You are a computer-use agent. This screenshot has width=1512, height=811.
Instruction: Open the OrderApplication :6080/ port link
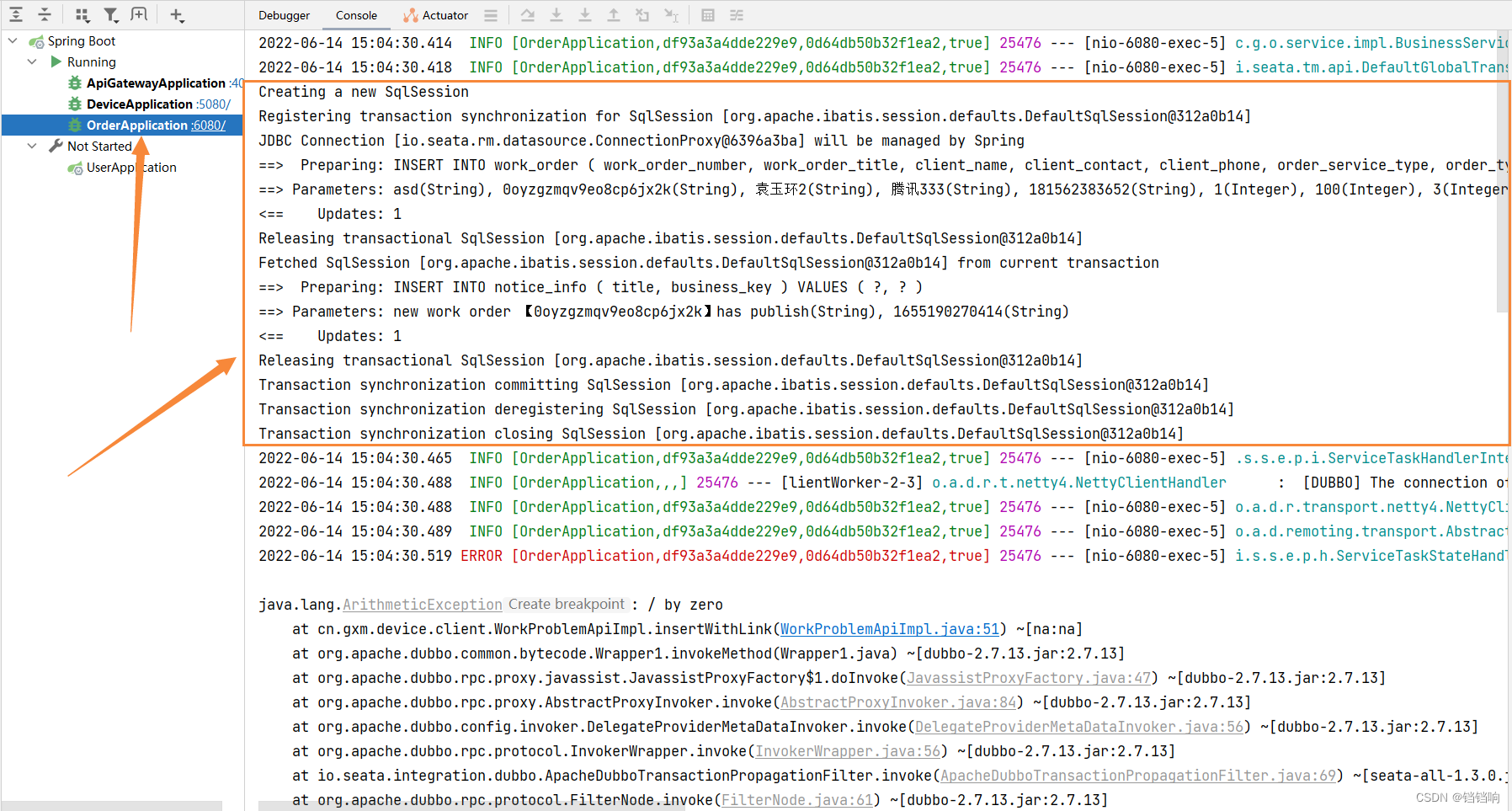[209, 125]
